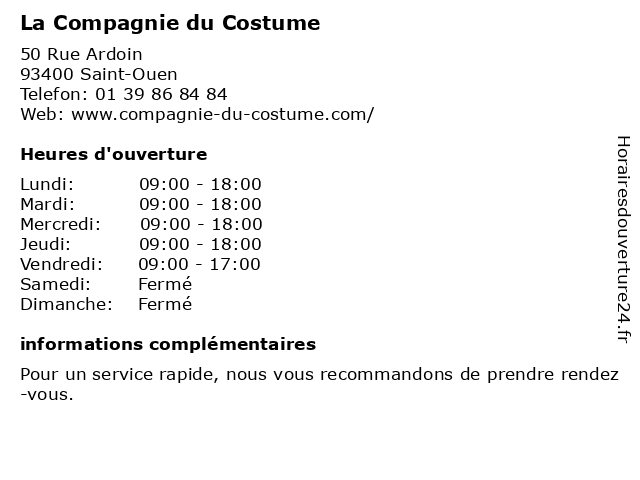Open the www.compagnie-du-costume.com web address
Viewport: 640px width, 480px height.
pyautogui.click(x=223, y=114)
